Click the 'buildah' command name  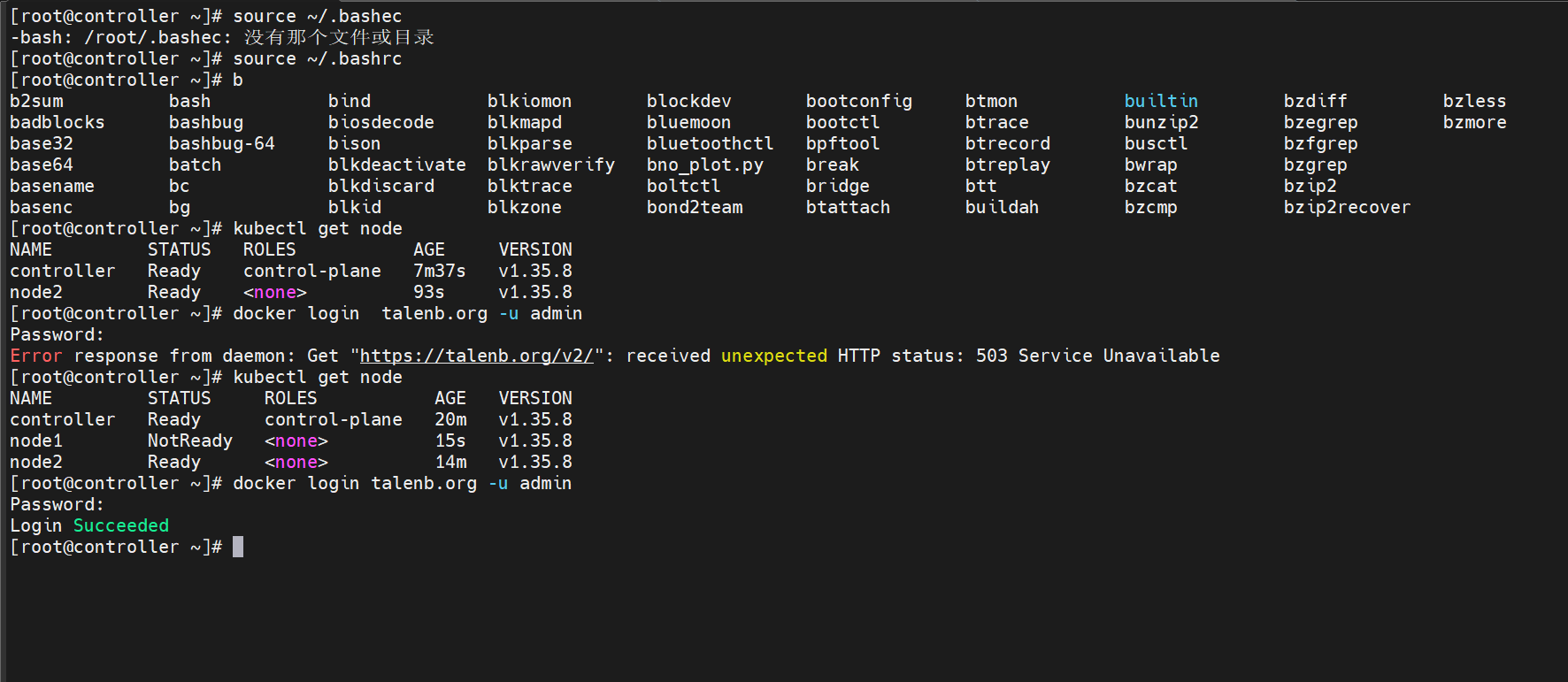point(1002,207)
